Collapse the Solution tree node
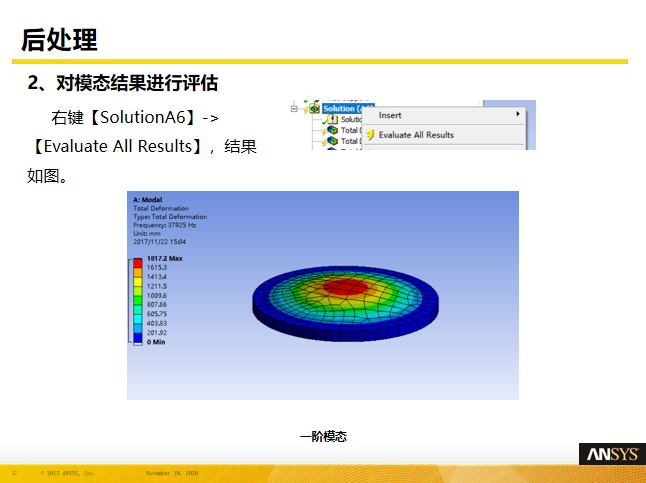 (295, 108)
